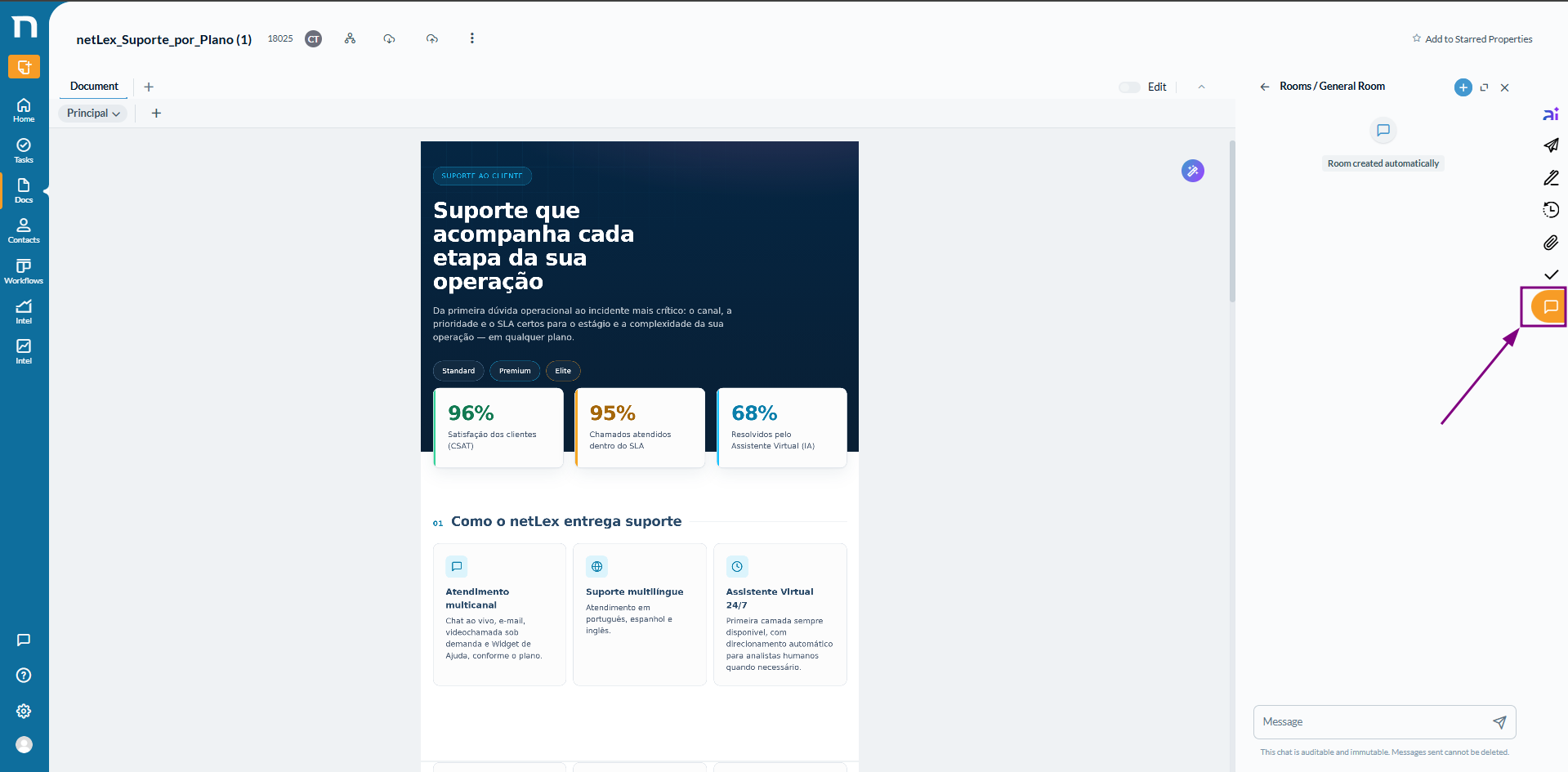Image resolution: width=1568 pixels, height=772 pixels.
Task: Pop out the chat panel window
Action: 1484,87
